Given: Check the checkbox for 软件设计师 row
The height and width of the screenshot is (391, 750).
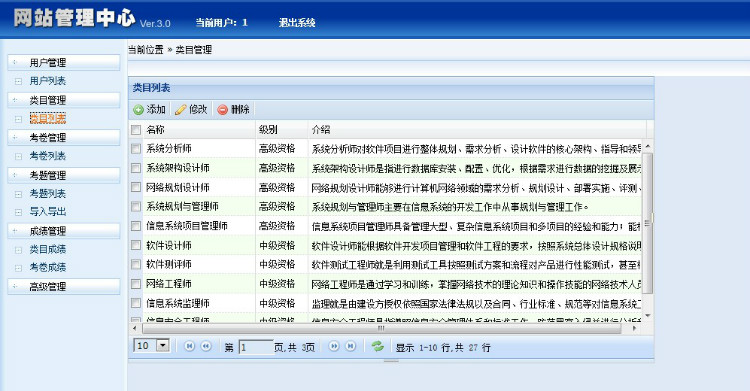Looking at the screenshot, I should coord(136,245).
